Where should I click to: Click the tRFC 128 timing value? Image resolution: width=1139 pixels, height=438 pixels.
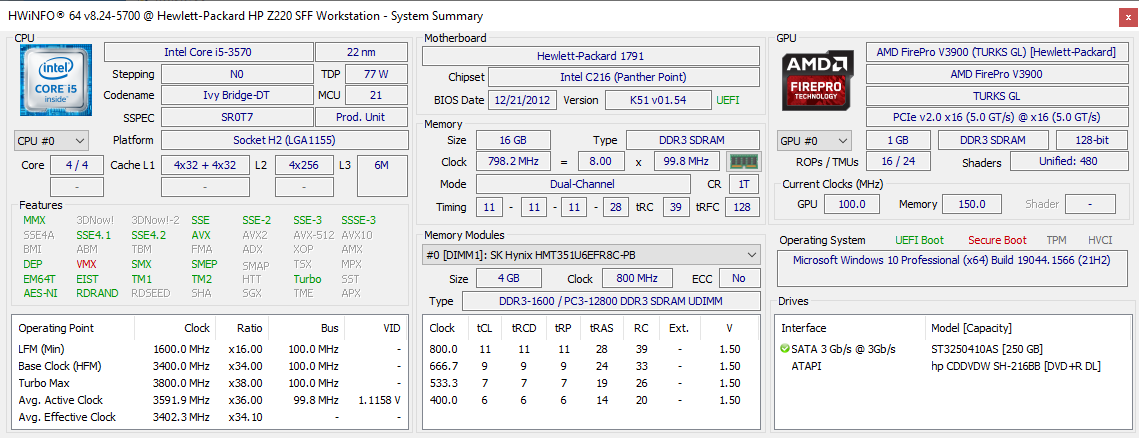pos(742,207)
